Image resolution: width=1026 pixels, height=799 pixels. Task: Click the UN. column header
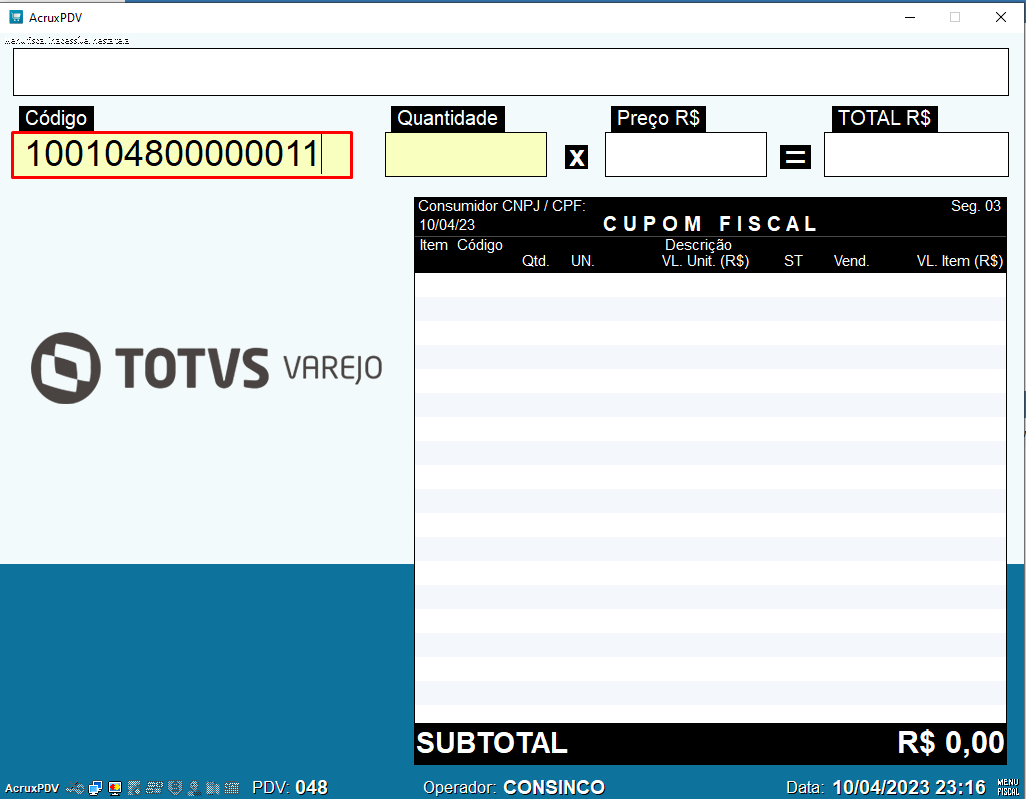[x=582, y=261]
